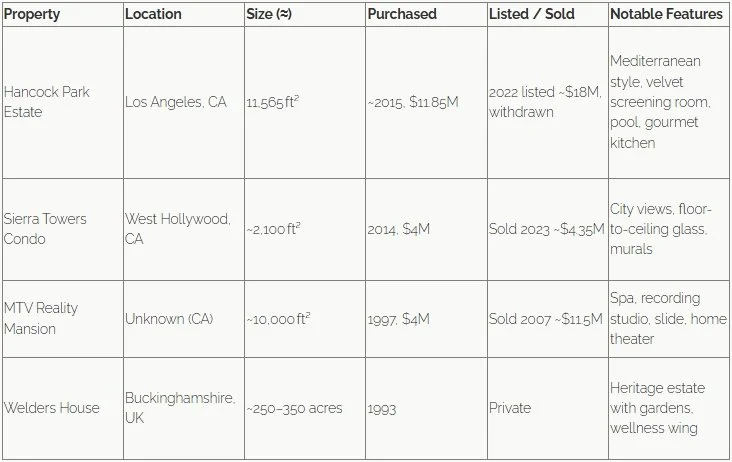Screen dimensions: 732x462
Task: Click the MTV Reality Mansion cell
Action: click(x=63, y=319)
